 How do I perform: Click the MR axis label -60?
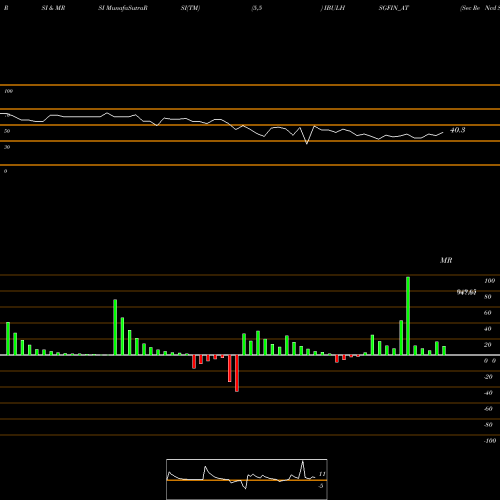(x=488, y=409)
